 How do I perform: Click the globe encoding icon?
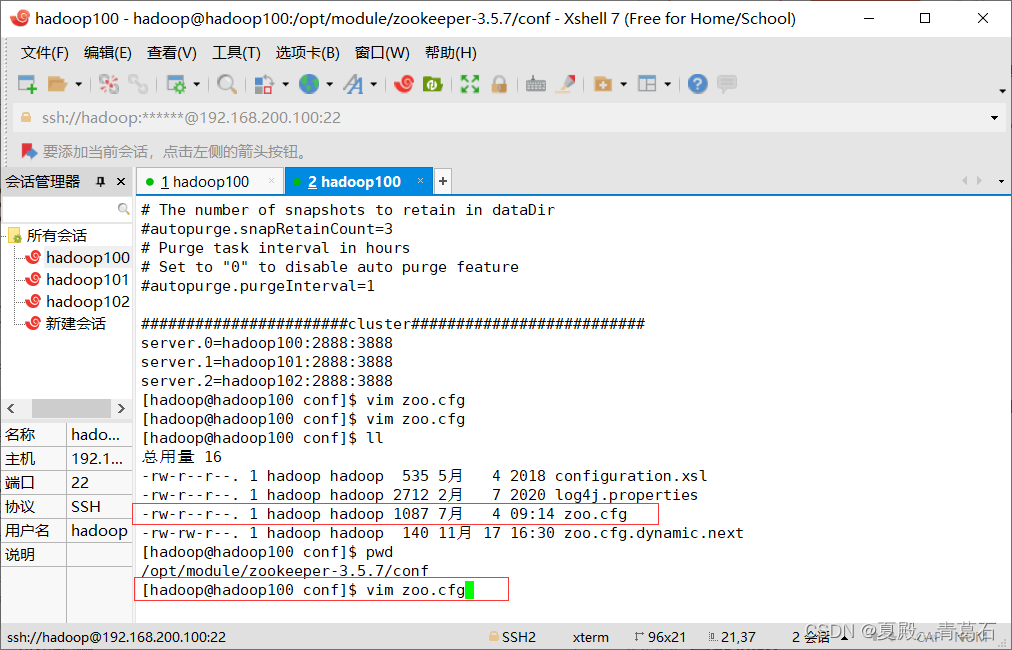click(x=309, y=84)
